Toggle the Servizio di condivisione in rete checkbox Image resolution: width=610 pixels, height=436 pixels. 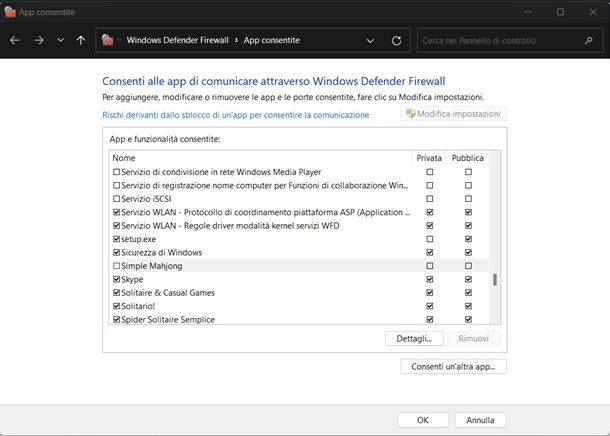116,172
